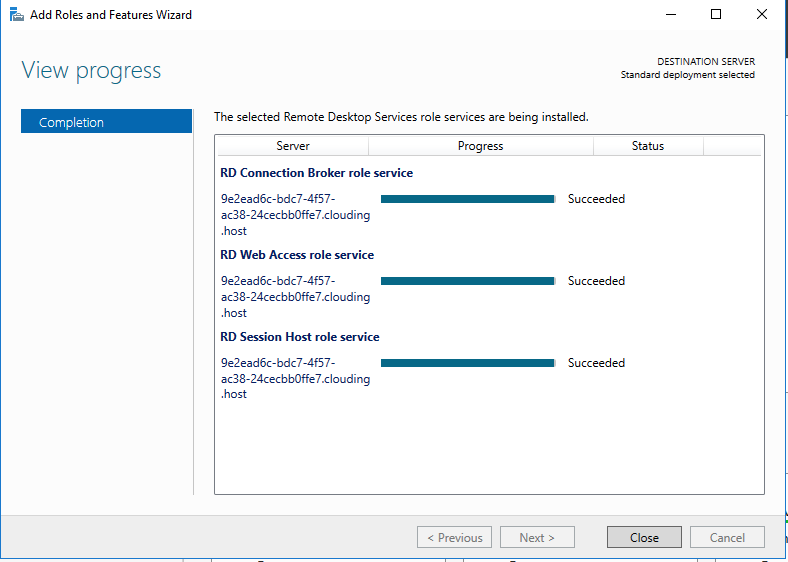Viewport: 788px width, 562px height.
Task: Click the DESTINATION SERVER label
Action: click(x=706, y=61)
